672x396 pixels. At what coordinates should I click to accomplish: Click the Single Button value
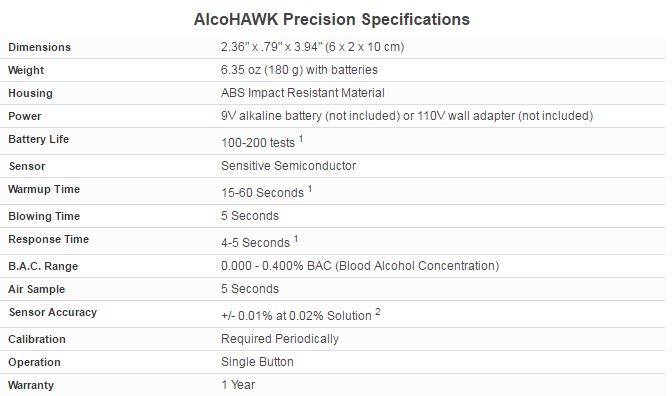(257, 362)
